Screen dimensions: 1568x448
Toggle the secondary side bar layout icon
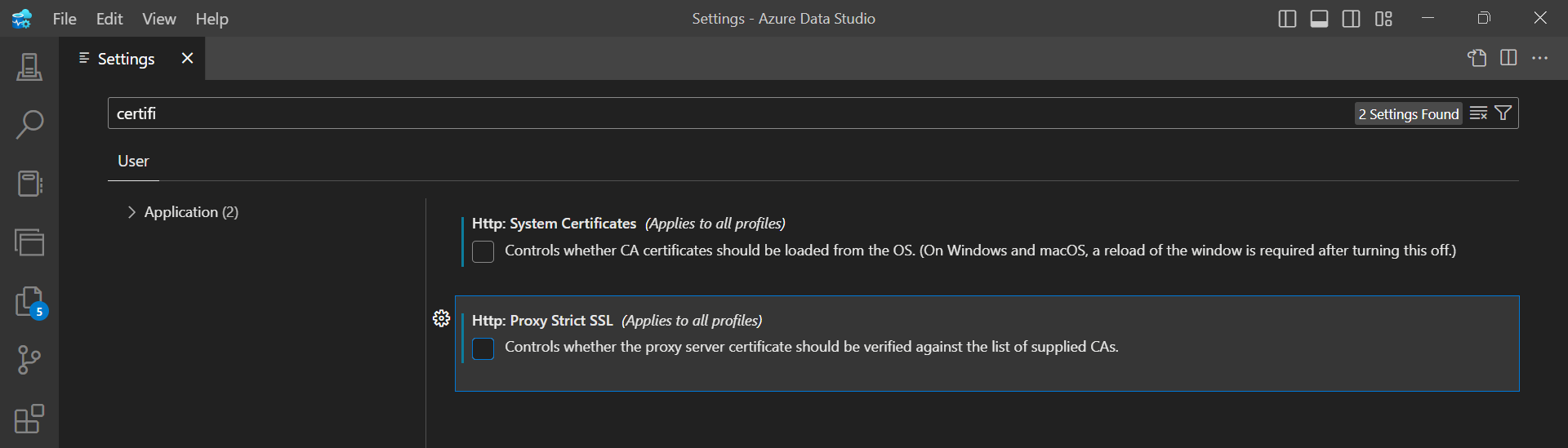tap(1351, 18)
